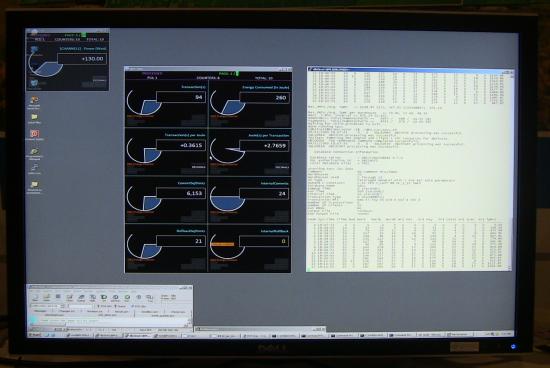Click the green page indicator in the counters window header

(237, 74)
